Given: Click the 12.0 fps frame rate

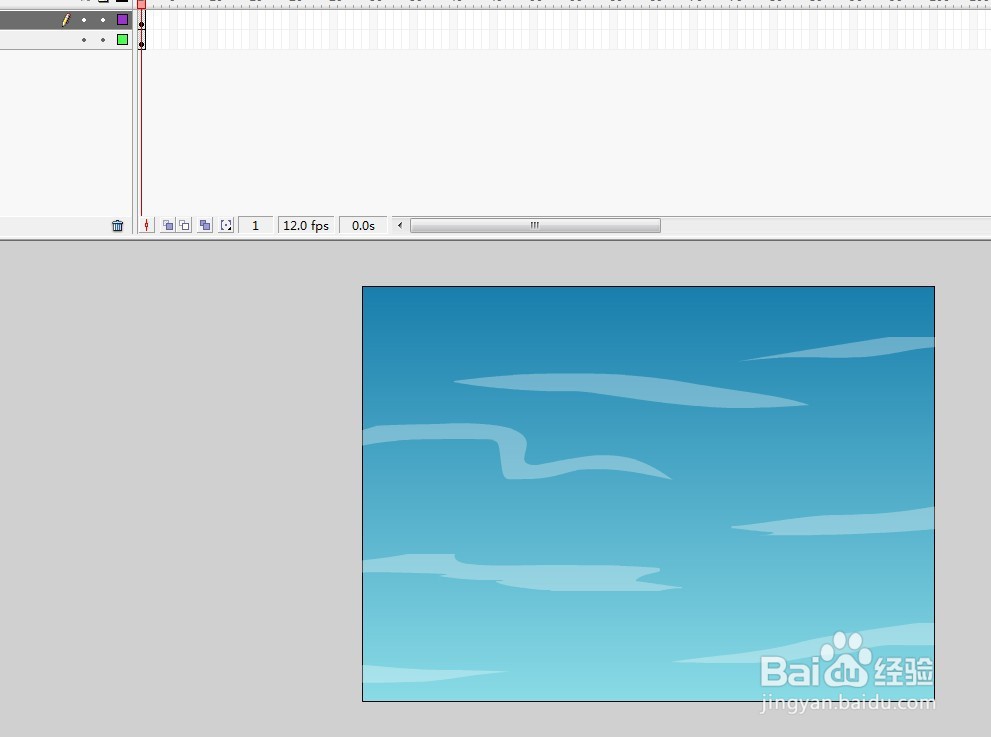Looking at the screenshot, I should (306, 225).
